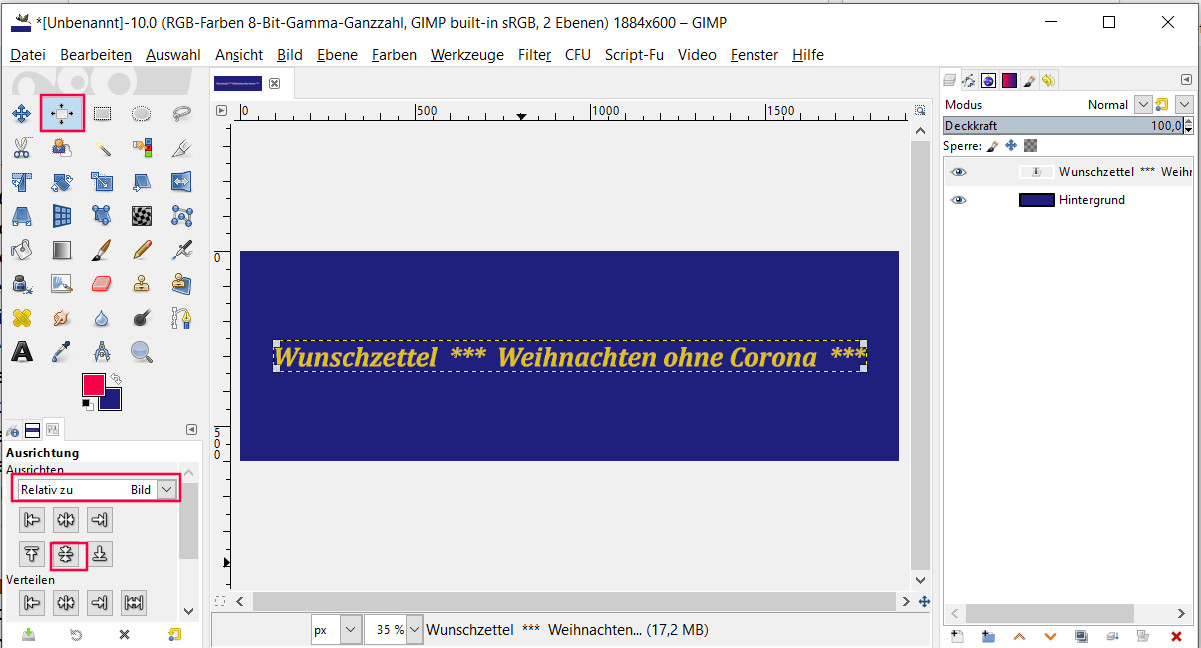Open tool options tab configuration menu
Image resolution: width=1201 pixels, height=648 pixels.
191,430
